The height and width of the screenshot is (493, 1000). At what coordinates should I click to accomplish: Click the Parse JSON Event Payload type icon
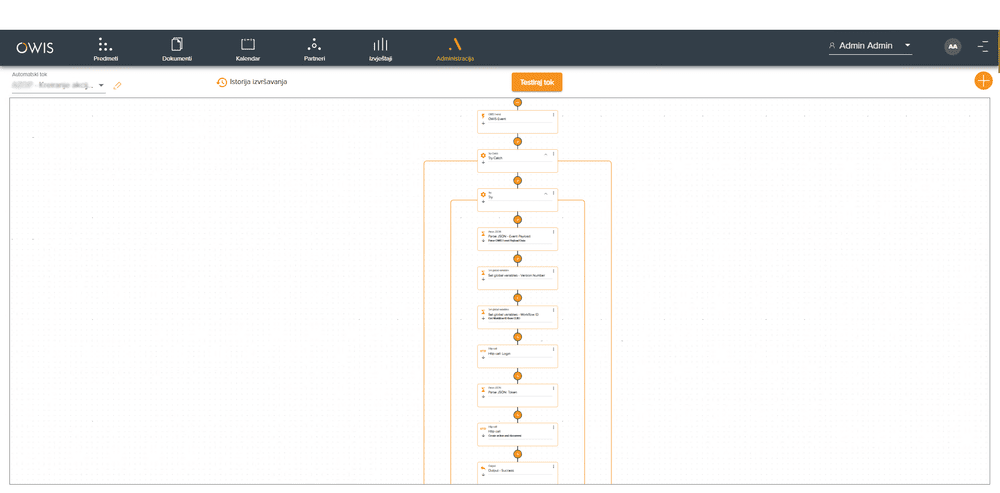(483, 233)
